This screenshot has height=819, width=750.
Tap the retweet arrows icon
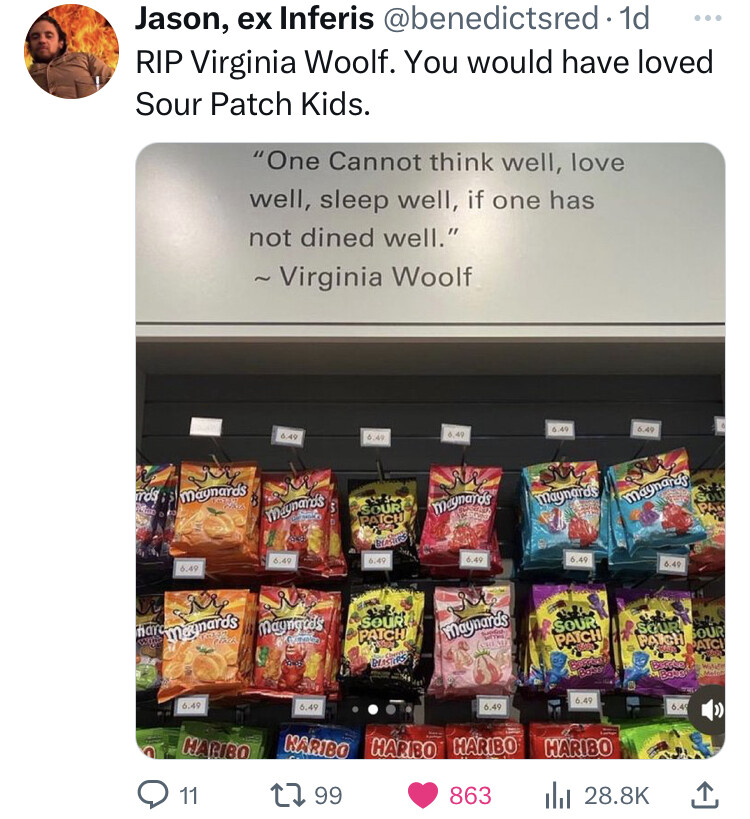click(x=288, y=795)
